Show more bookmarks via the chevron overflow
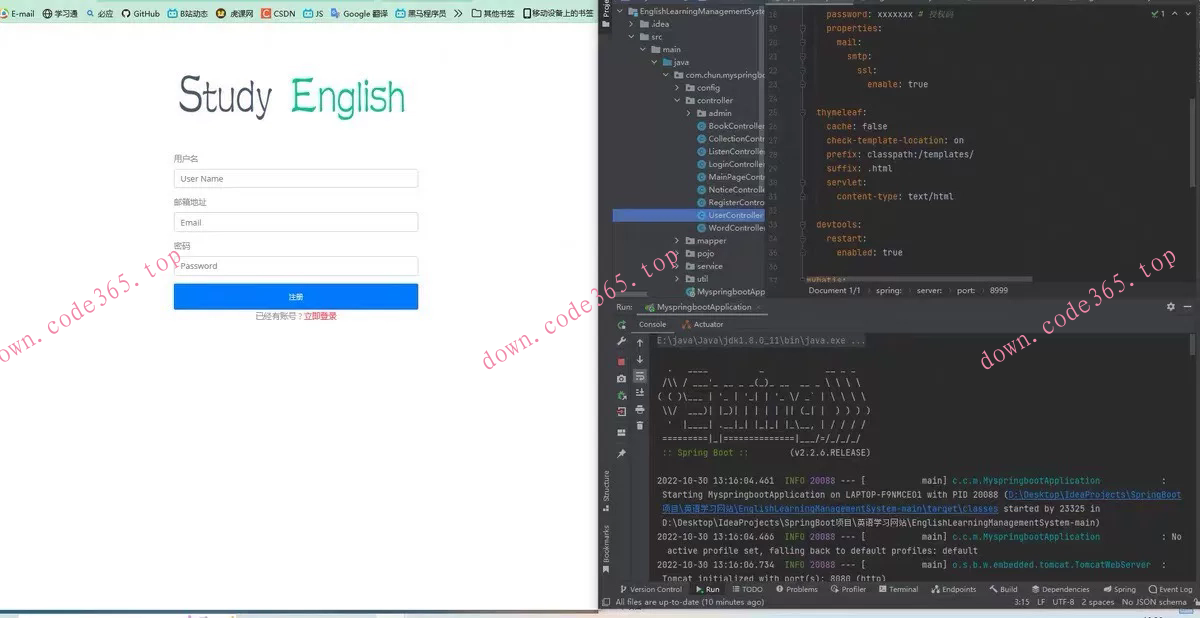Viewport: 1200px width, 618px height. point(458,14)
